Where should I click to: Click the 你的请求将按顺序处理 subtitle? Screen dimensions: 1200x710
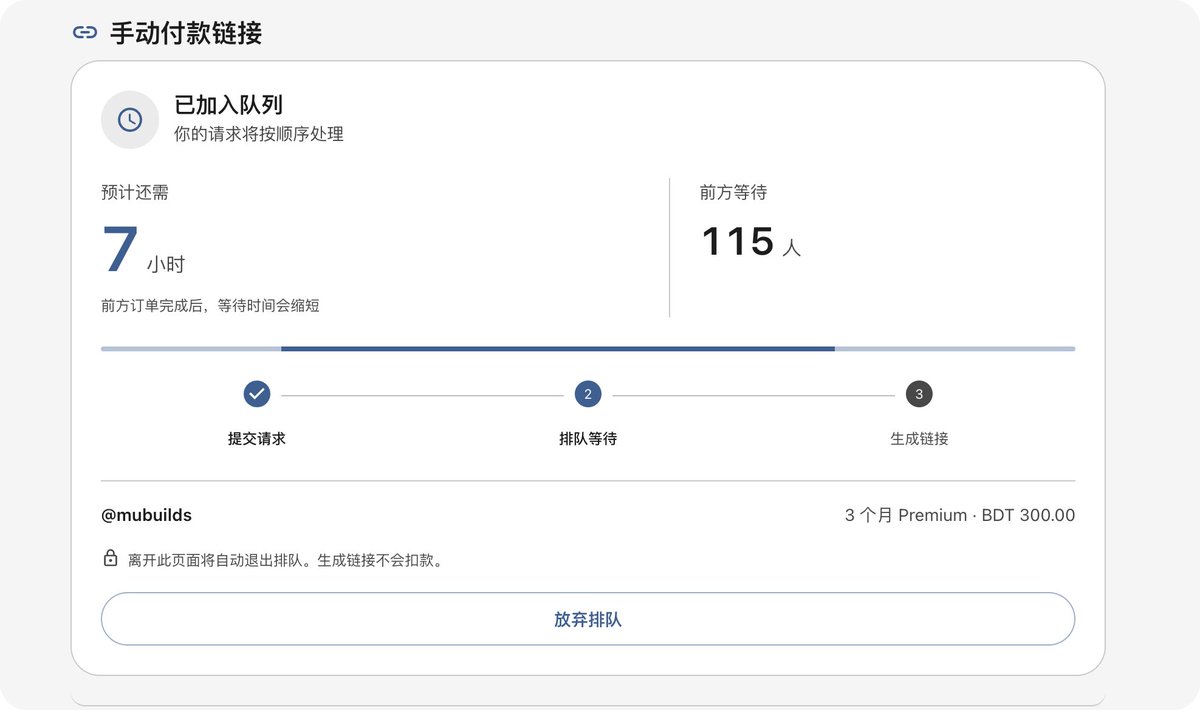259,134
